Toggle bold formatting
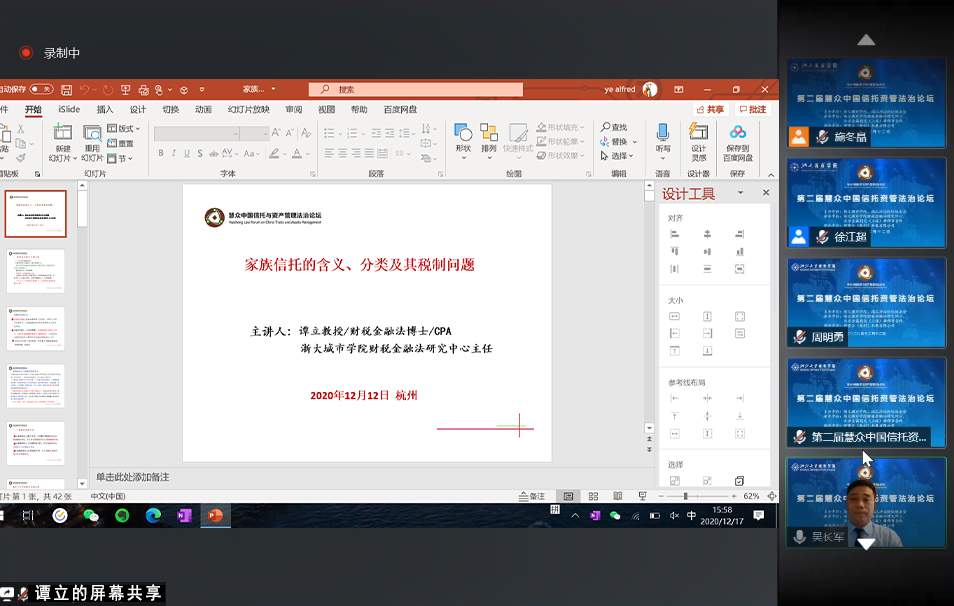The width and height of the screenshot is (954, 606). (x=160, y=152)
